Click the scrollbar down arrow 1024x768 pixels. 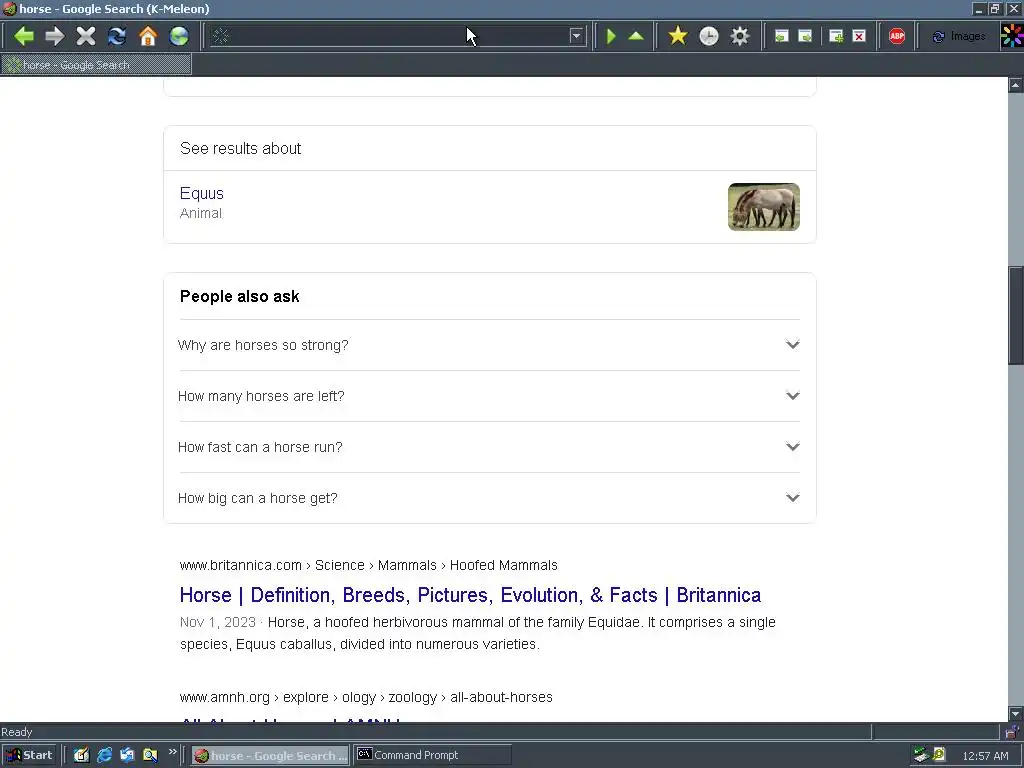[x=1016, y=714]
